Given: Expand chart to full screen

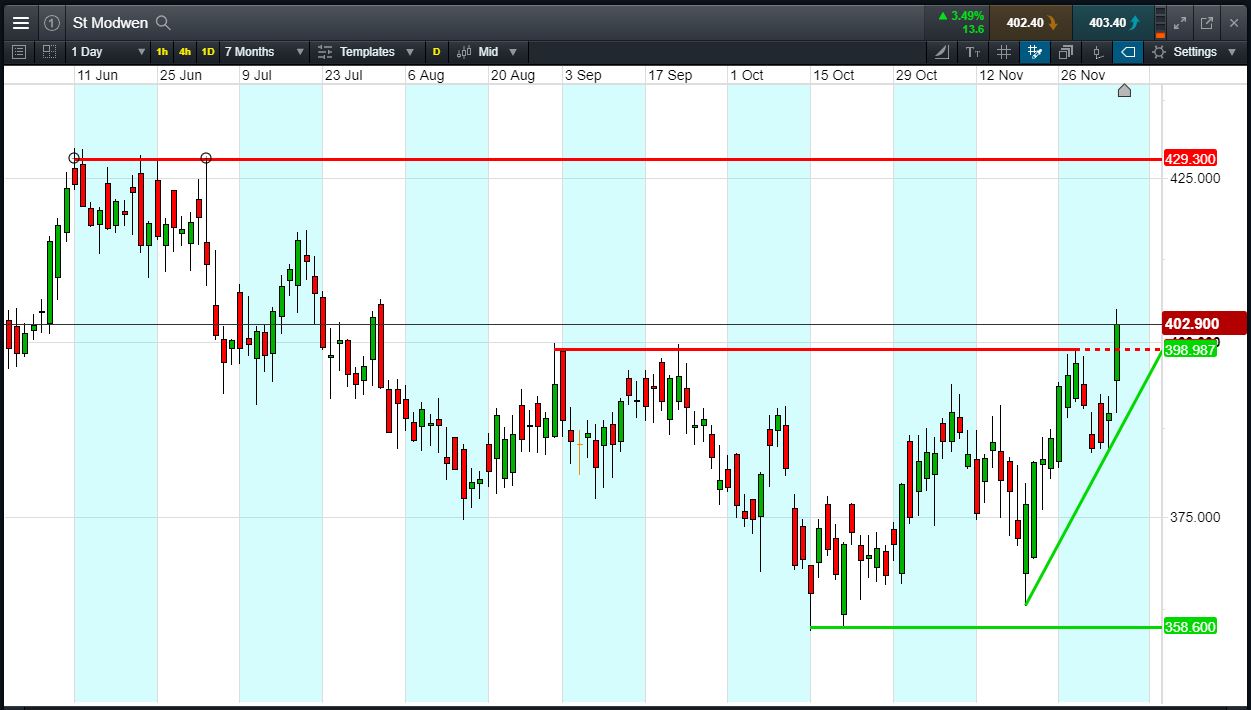Looking at the screenshot, I should 1180,22.
